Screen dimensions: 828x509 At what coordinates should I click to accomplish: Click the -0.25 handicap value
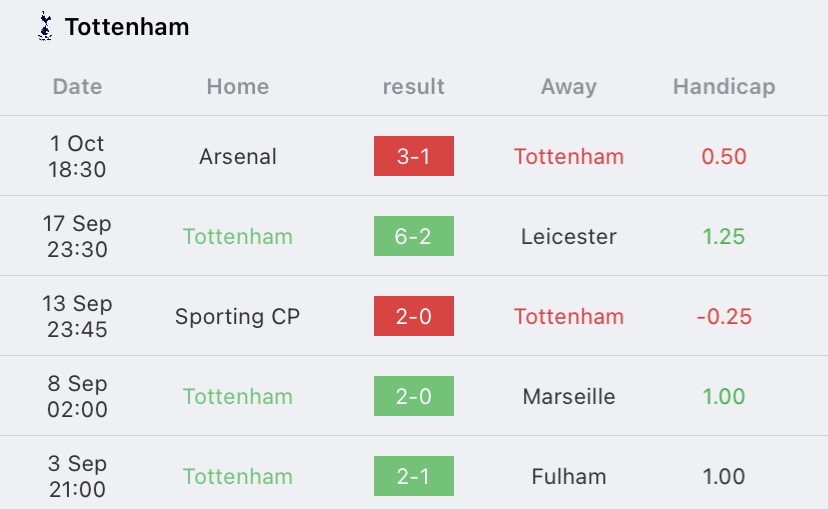724,316
